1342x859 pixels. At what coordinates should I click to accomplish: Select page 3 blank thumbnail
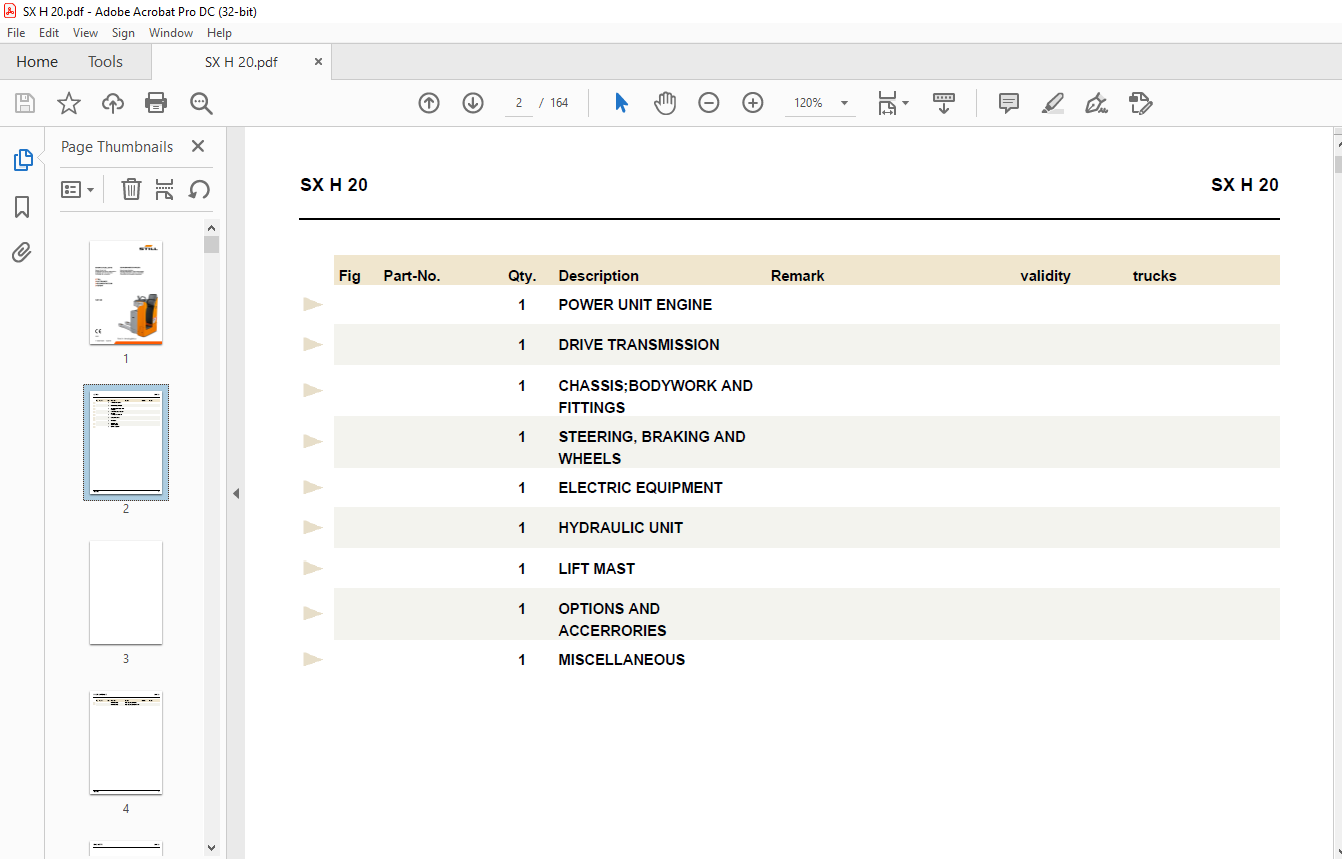[x=126, y=593]
